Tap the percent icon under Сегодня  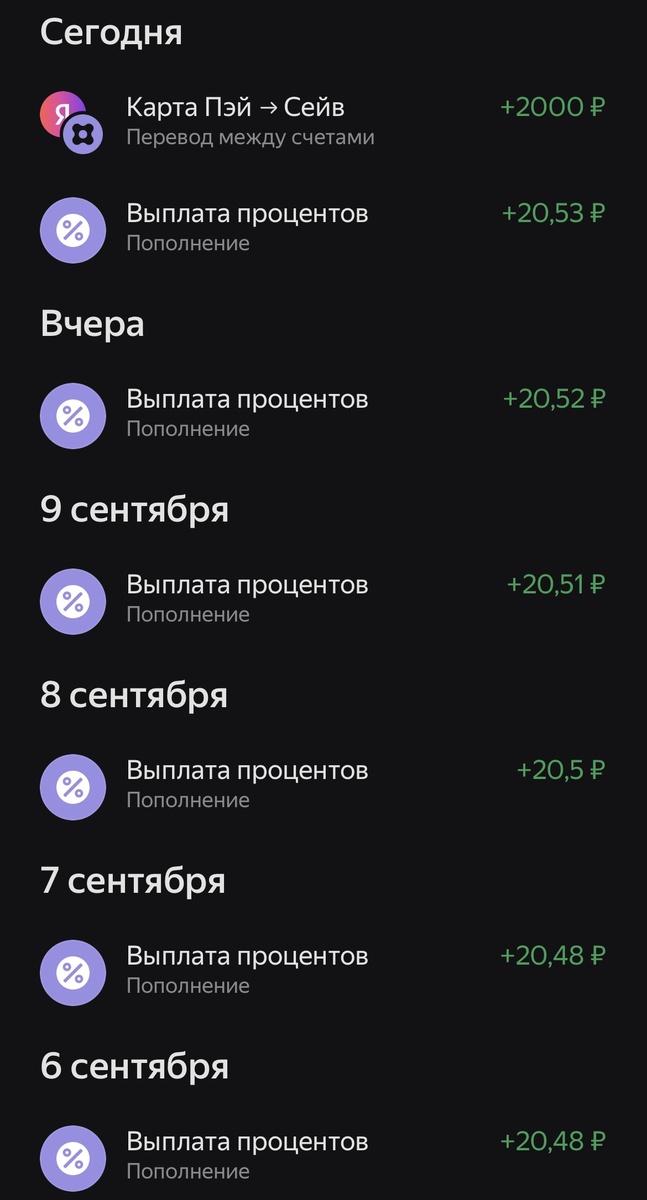point(72,230)
